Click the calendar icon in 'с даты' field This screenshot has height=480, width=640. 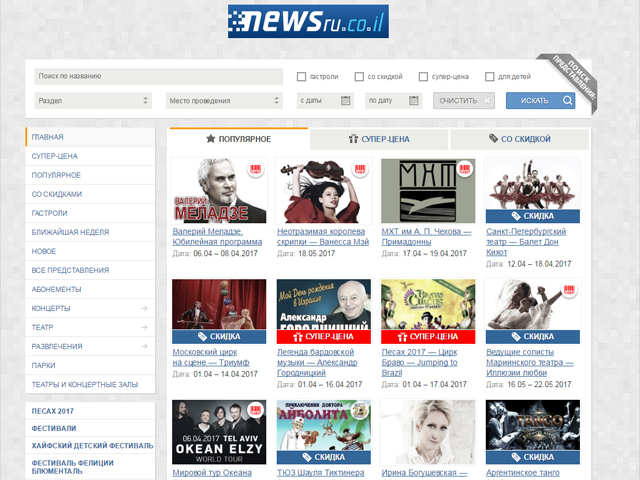coord(345,100)
